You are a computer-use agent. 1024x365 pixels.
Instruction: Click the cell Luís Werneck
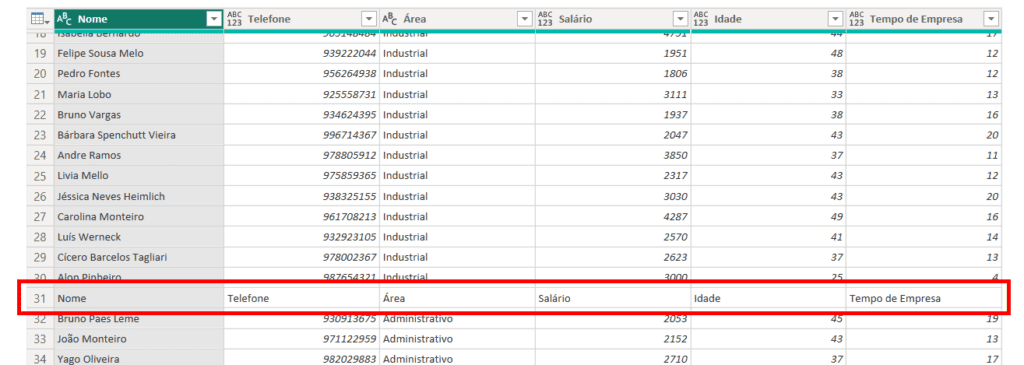(138, 236)
